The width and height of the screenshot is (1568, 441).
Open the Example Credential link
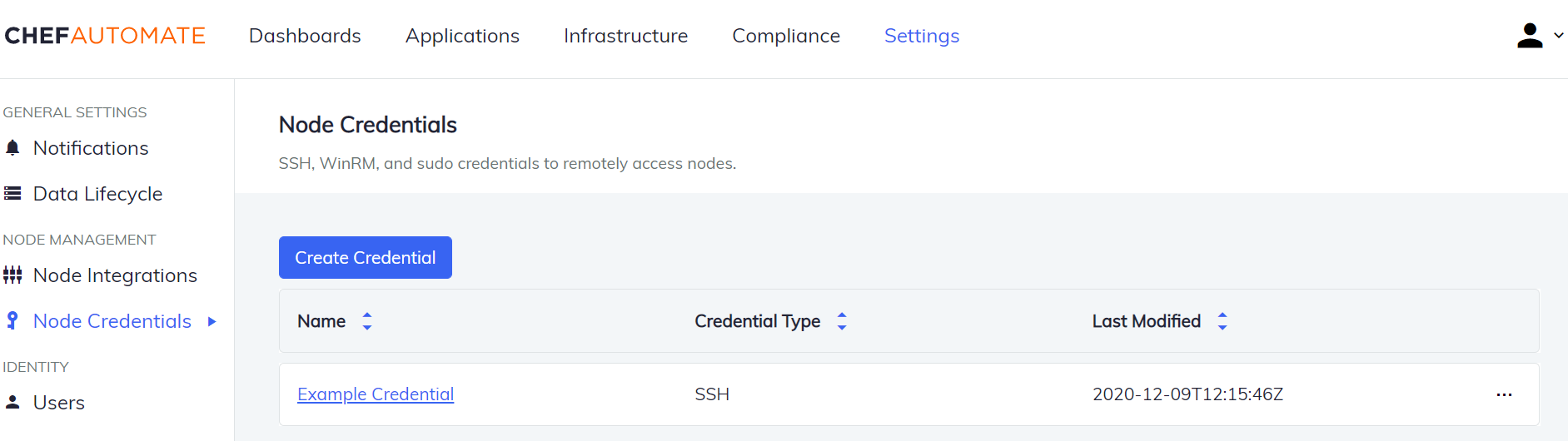click(376, 394)
